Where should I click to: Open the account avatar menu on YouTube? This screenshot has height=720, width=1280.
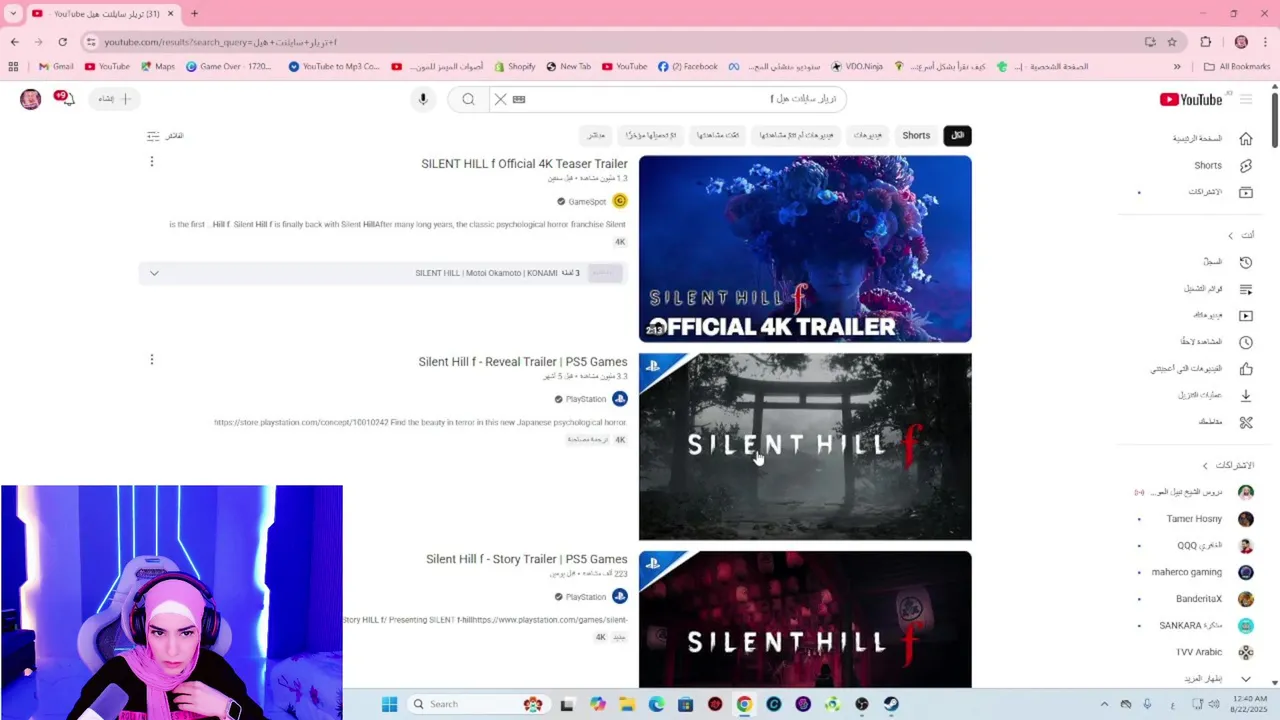coord(31,99)
